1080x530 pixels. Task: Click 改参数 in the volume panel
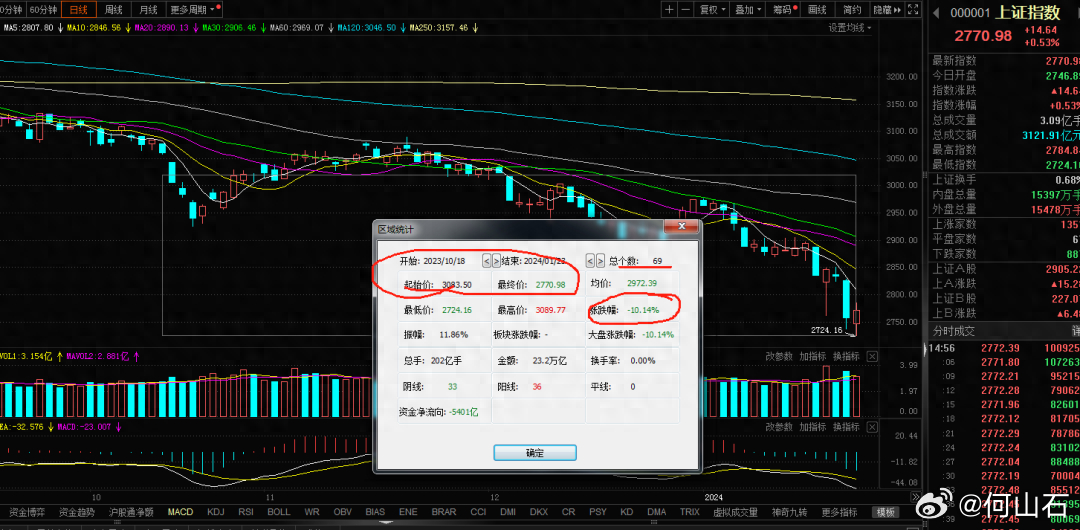click(x=779, y=356)
